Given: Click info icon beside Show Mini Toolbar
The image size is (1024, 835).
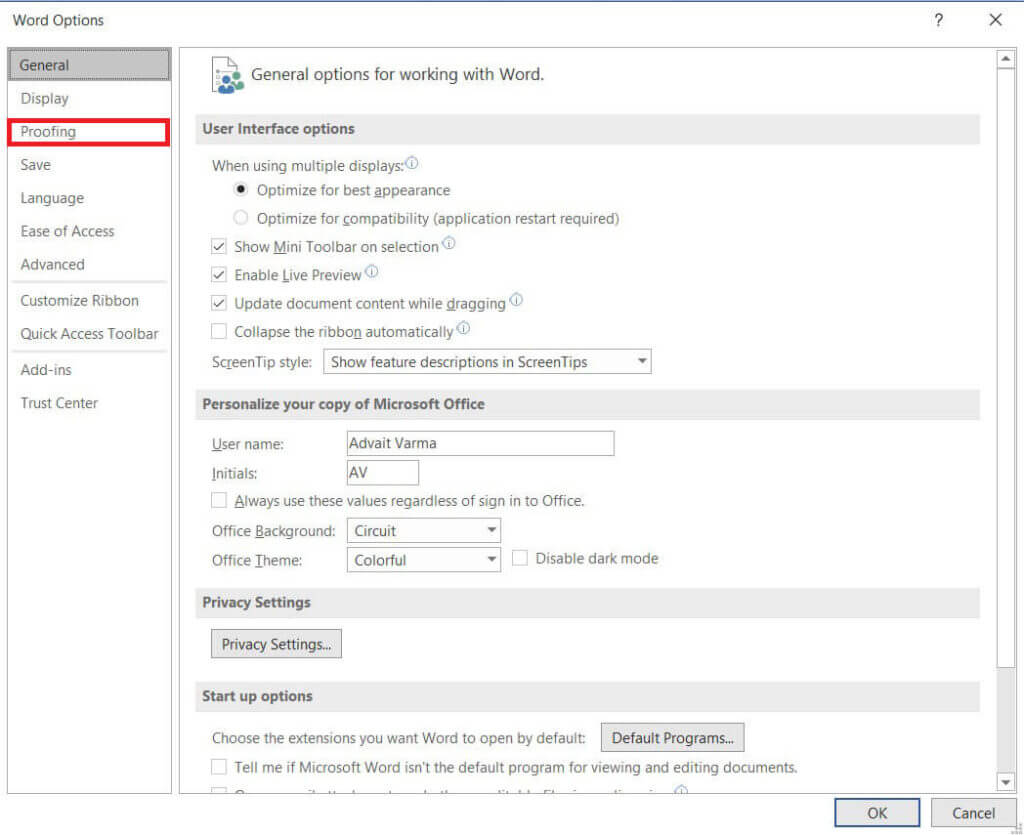Looking at the screenshot, I should pos(449,244).
